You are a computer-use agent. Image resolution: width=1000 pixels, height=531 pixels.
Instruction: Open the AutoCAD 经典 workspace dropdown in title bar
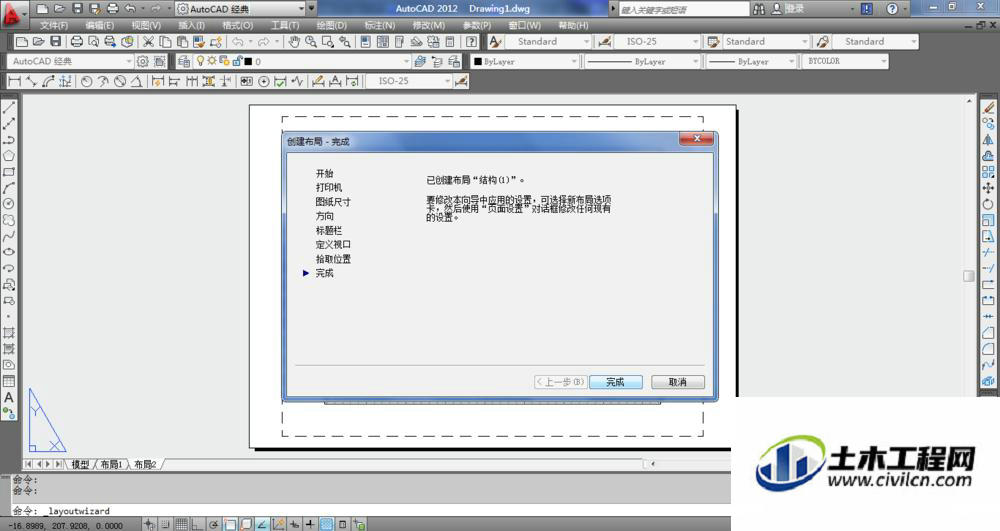pyautogui.click(x=240, y=9)
